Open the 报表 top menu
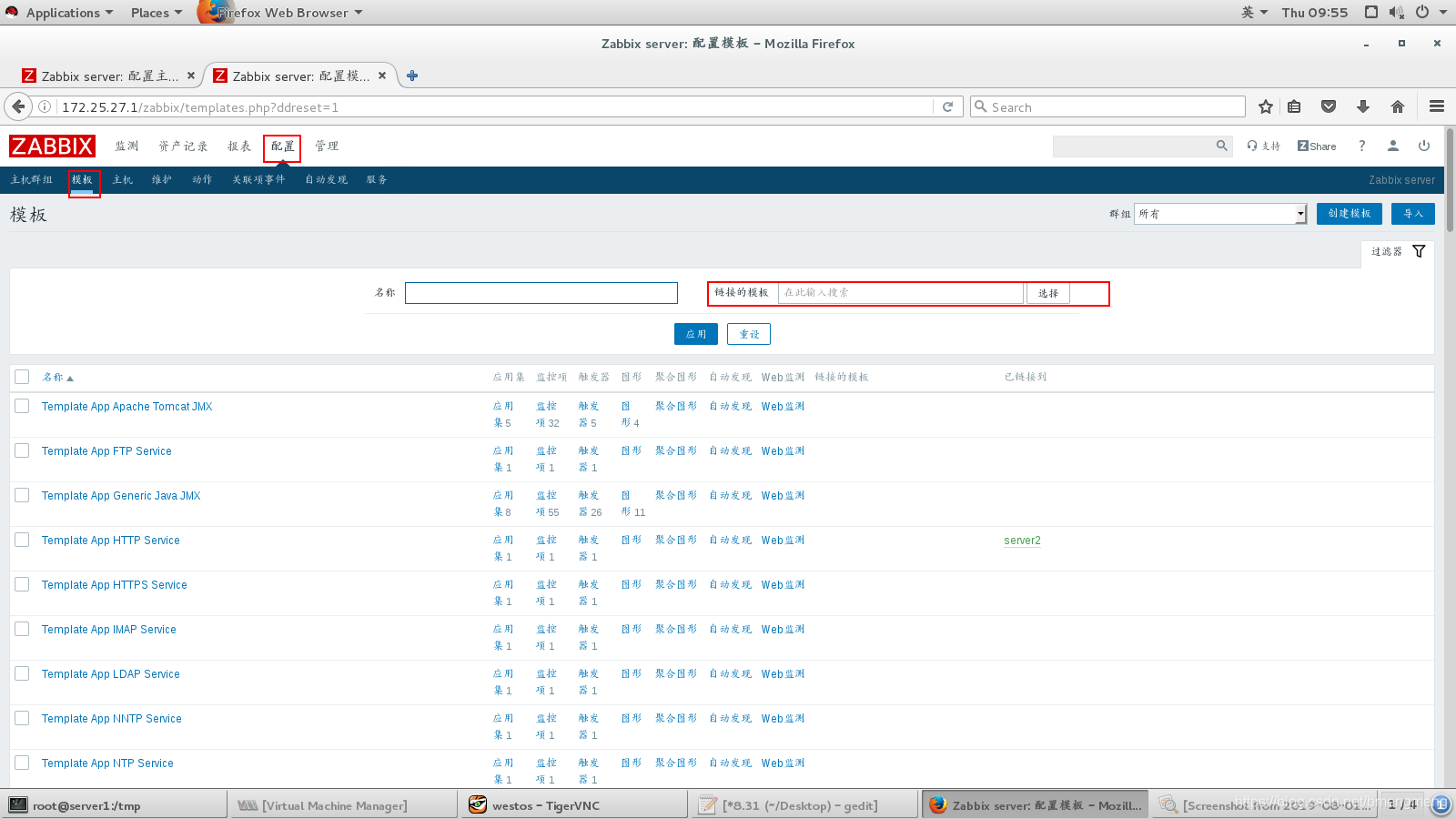1456x819 pixels. point(239,146)
